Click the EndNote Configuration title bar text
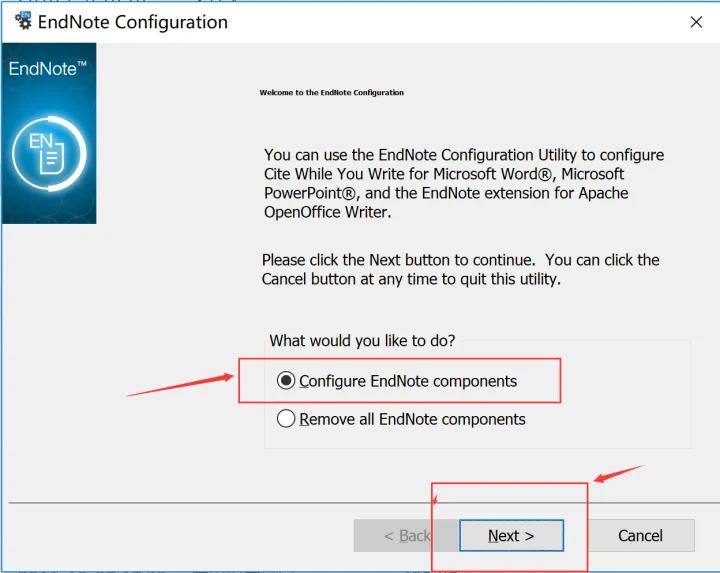Image resolution: width=720 pixels, height=573 pixels. point(132,21)
